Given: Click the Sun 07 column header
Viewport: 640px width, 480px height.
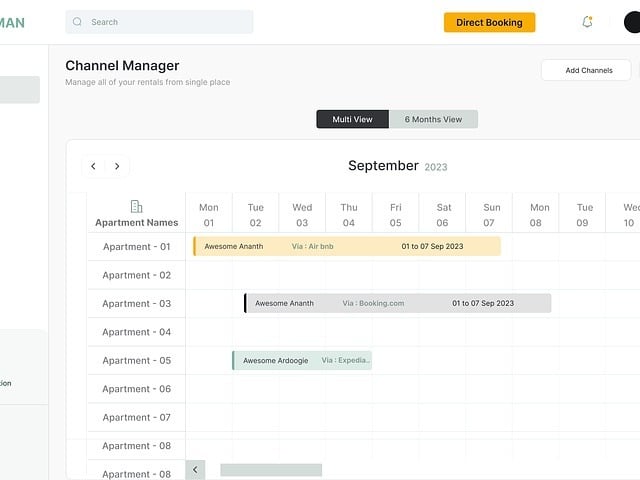Looking at the screenshot, I should tap(489, 215).
